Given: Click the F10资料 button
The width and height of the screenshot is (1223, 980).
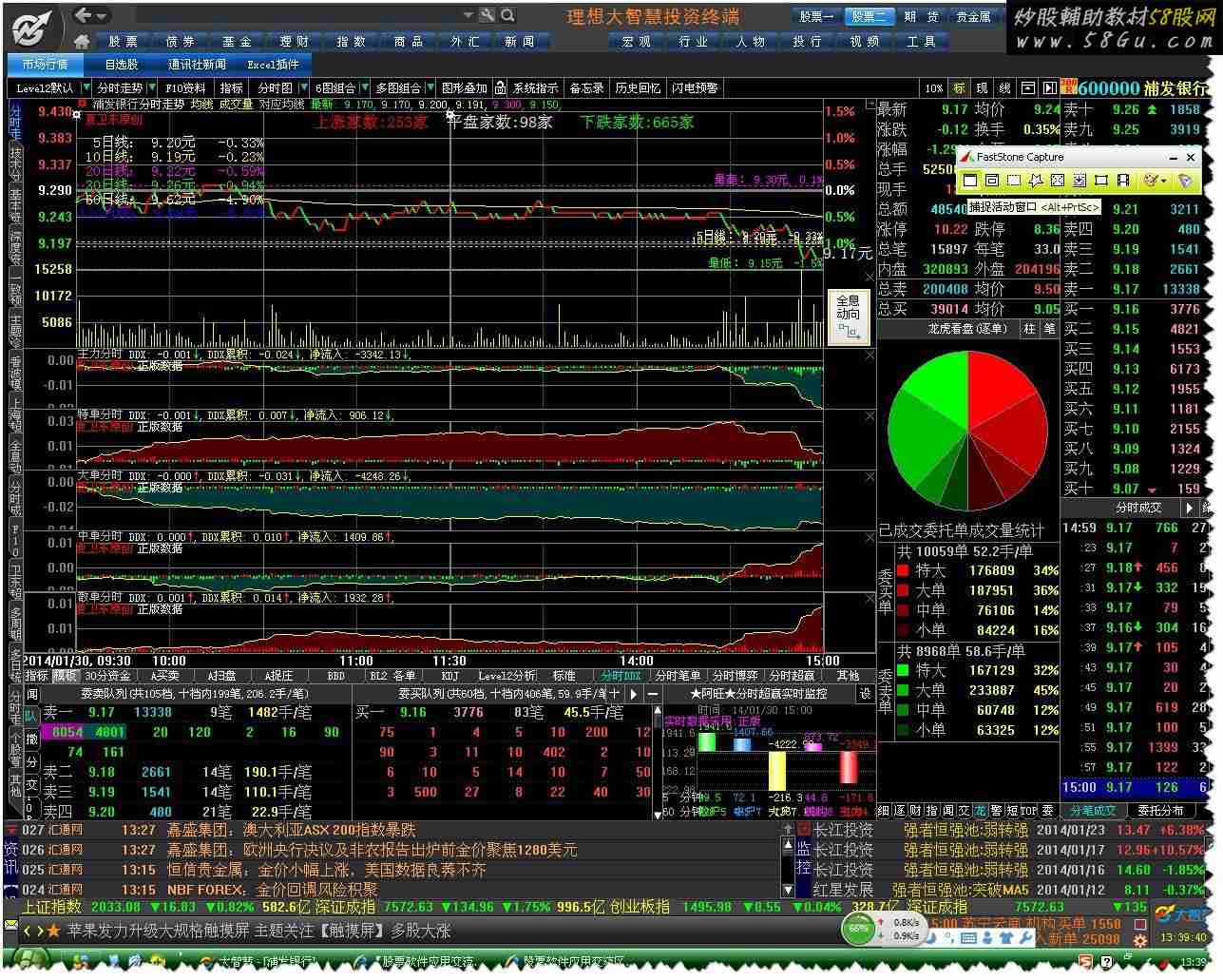Looking at the screenshot, I should 185,87.
